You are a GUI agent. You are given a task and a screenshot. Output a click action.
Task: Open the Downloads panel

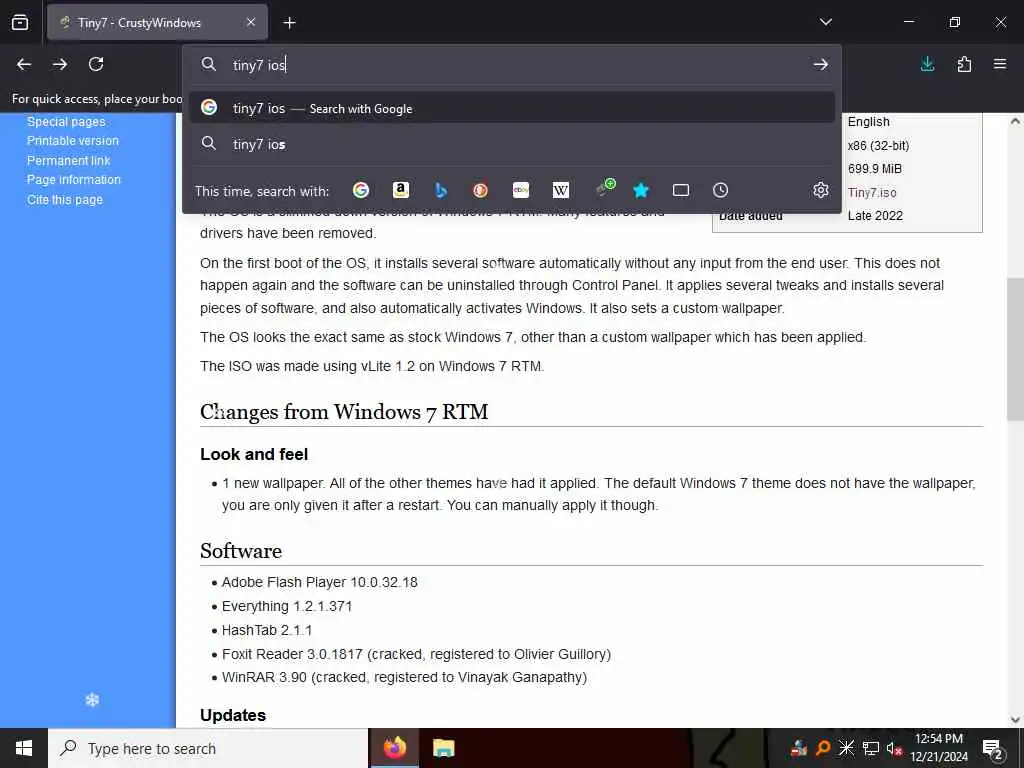[927, 64]
